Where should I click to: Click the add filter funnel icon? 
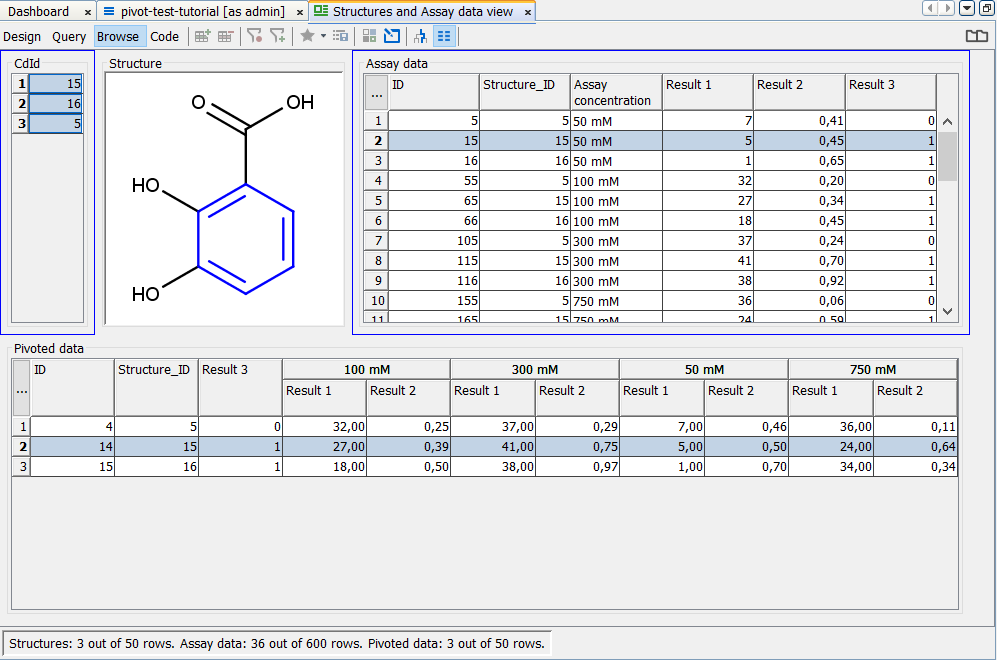(278, 36)
